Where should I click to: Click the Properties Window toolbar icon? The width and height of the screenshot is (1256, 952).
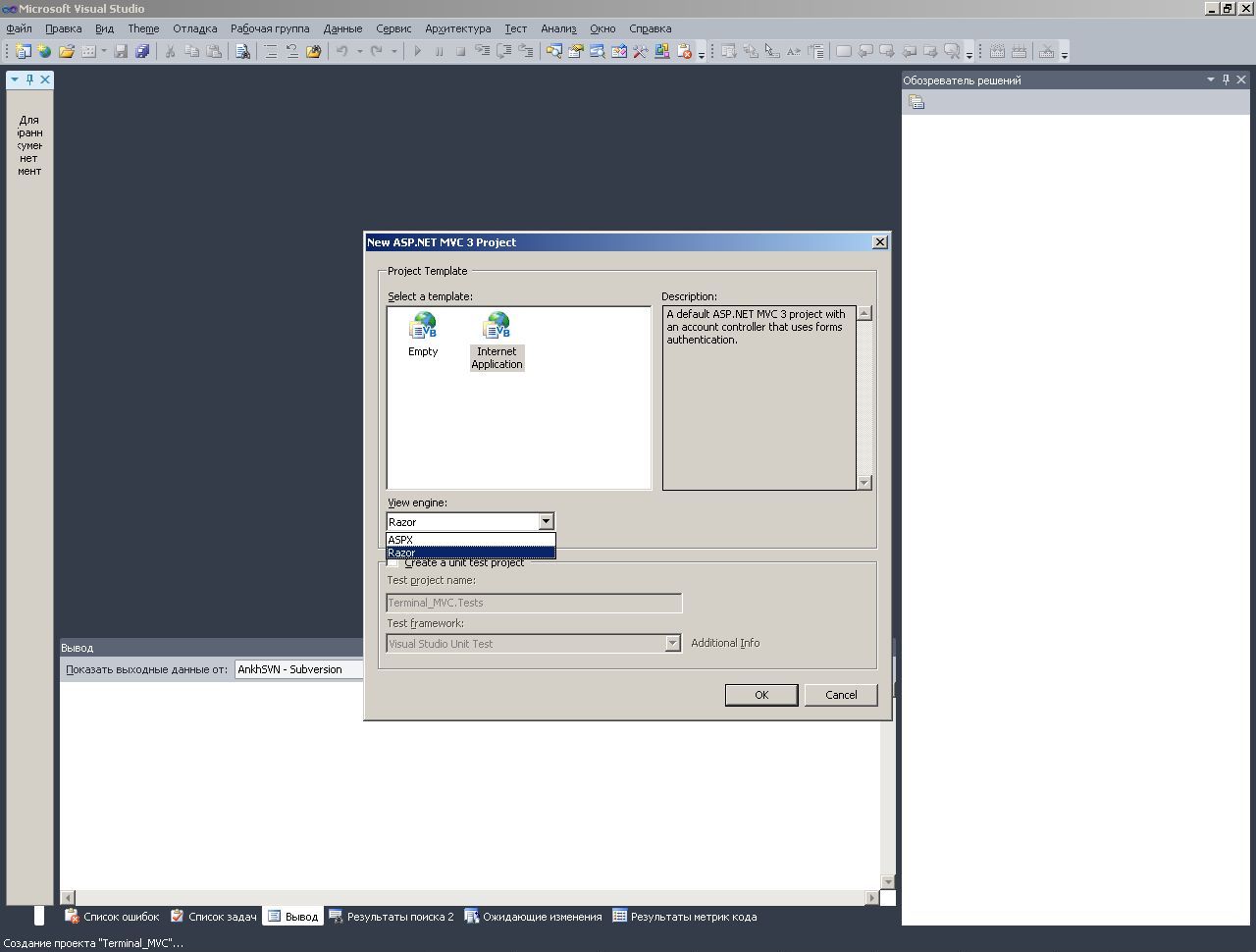576,51
